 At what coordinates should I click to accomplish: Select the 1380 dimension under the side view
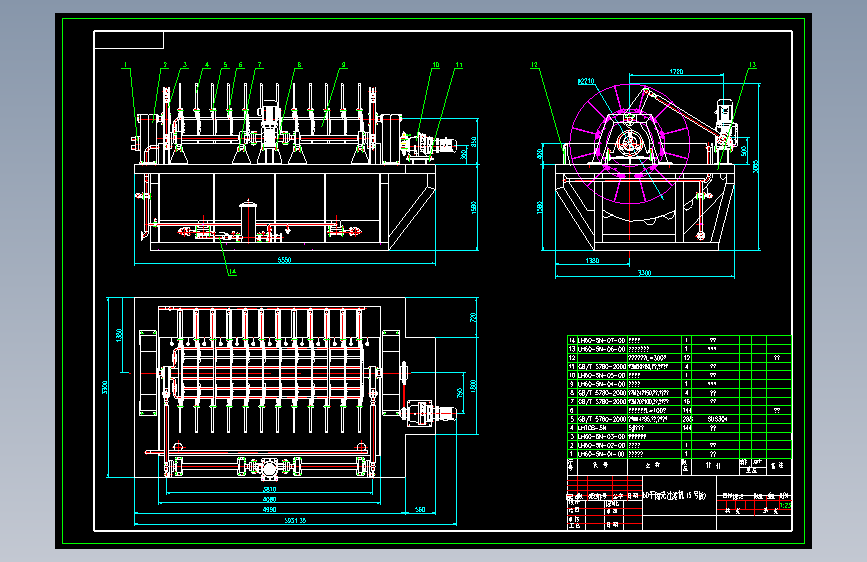(592, 261)
